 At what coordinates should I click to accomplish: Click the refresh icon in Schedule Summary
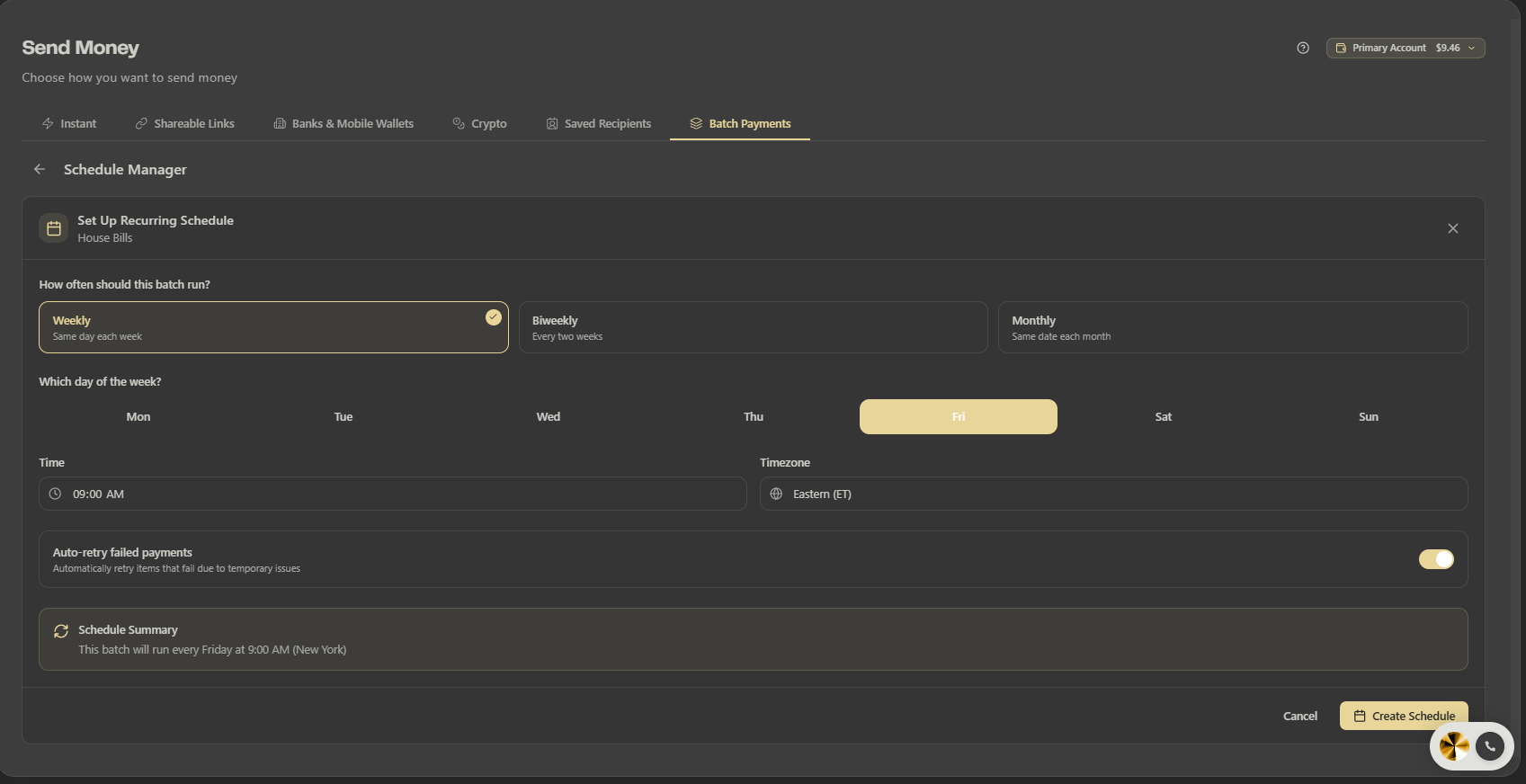61,631
